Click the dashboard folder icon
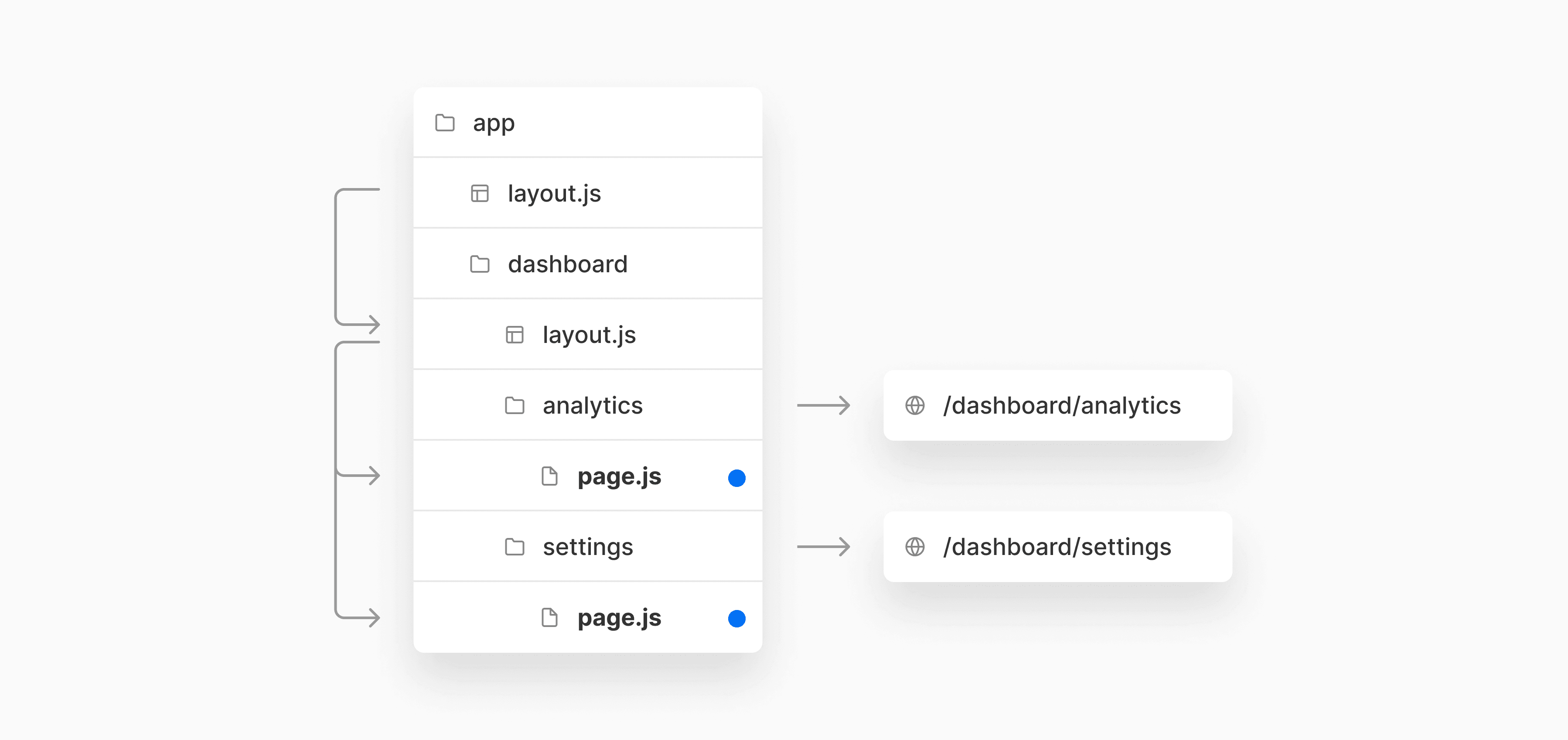This screenshot has height=740, width=1568. pyautogui.click(x=480, y=264)
